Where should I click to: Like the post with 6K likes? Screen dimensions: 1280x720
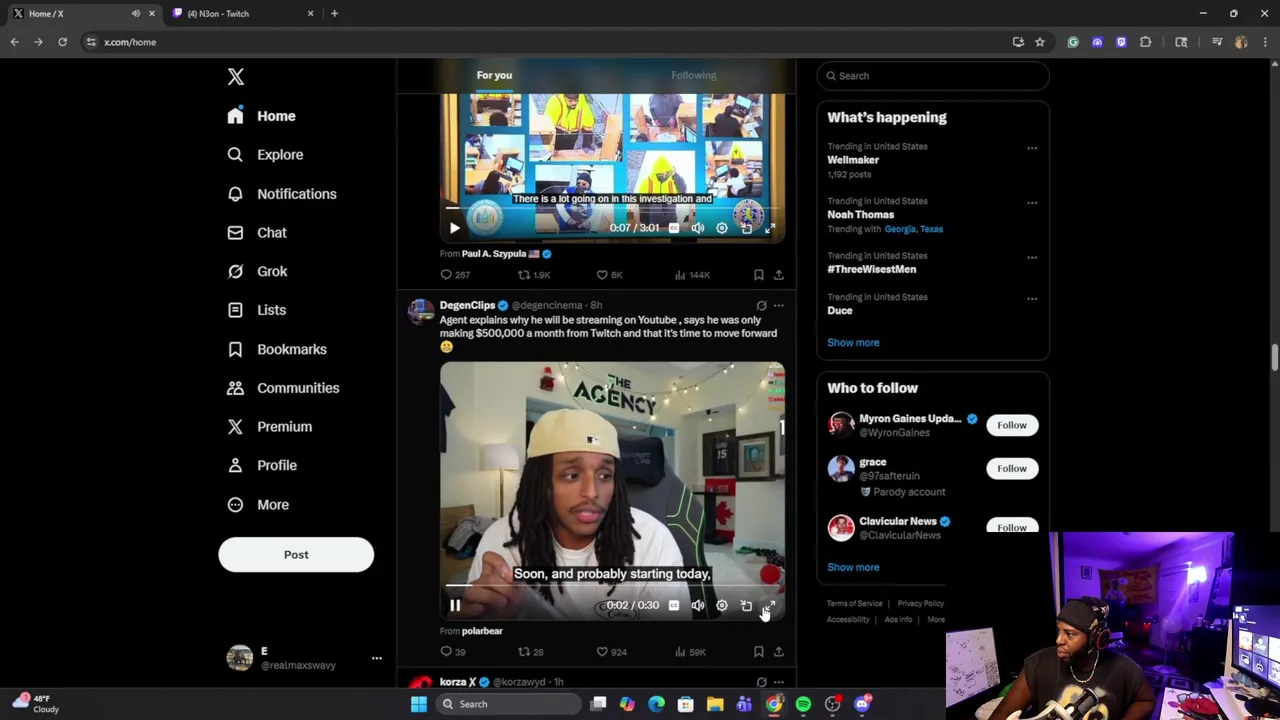pos(609,275)
